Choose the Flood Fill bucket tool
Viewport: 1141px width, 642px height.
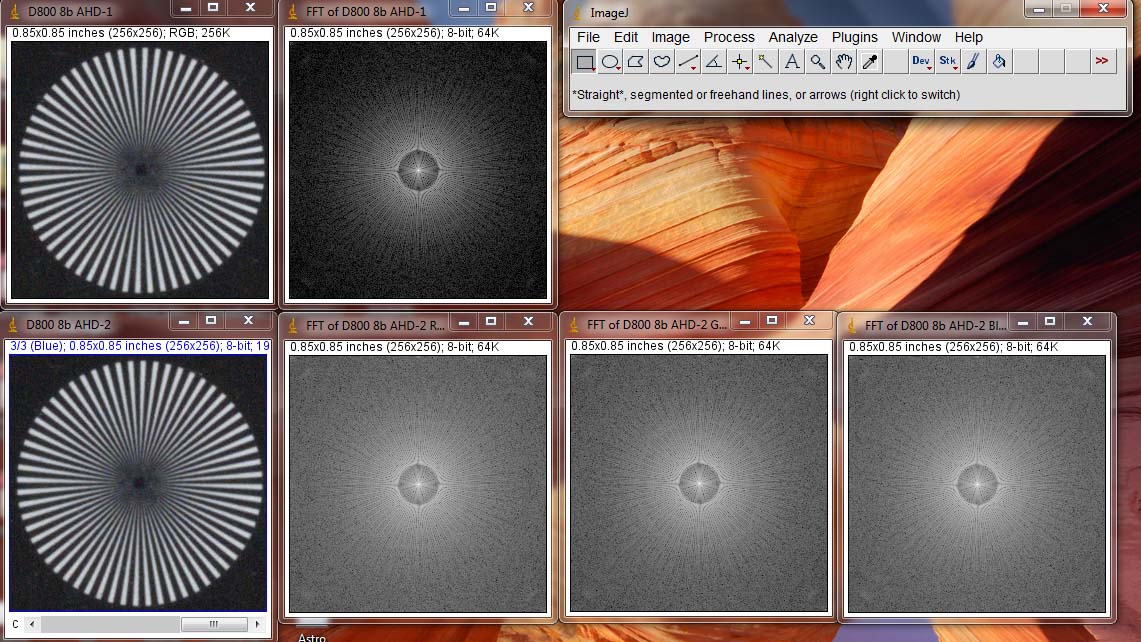click(x=999, y=62)
